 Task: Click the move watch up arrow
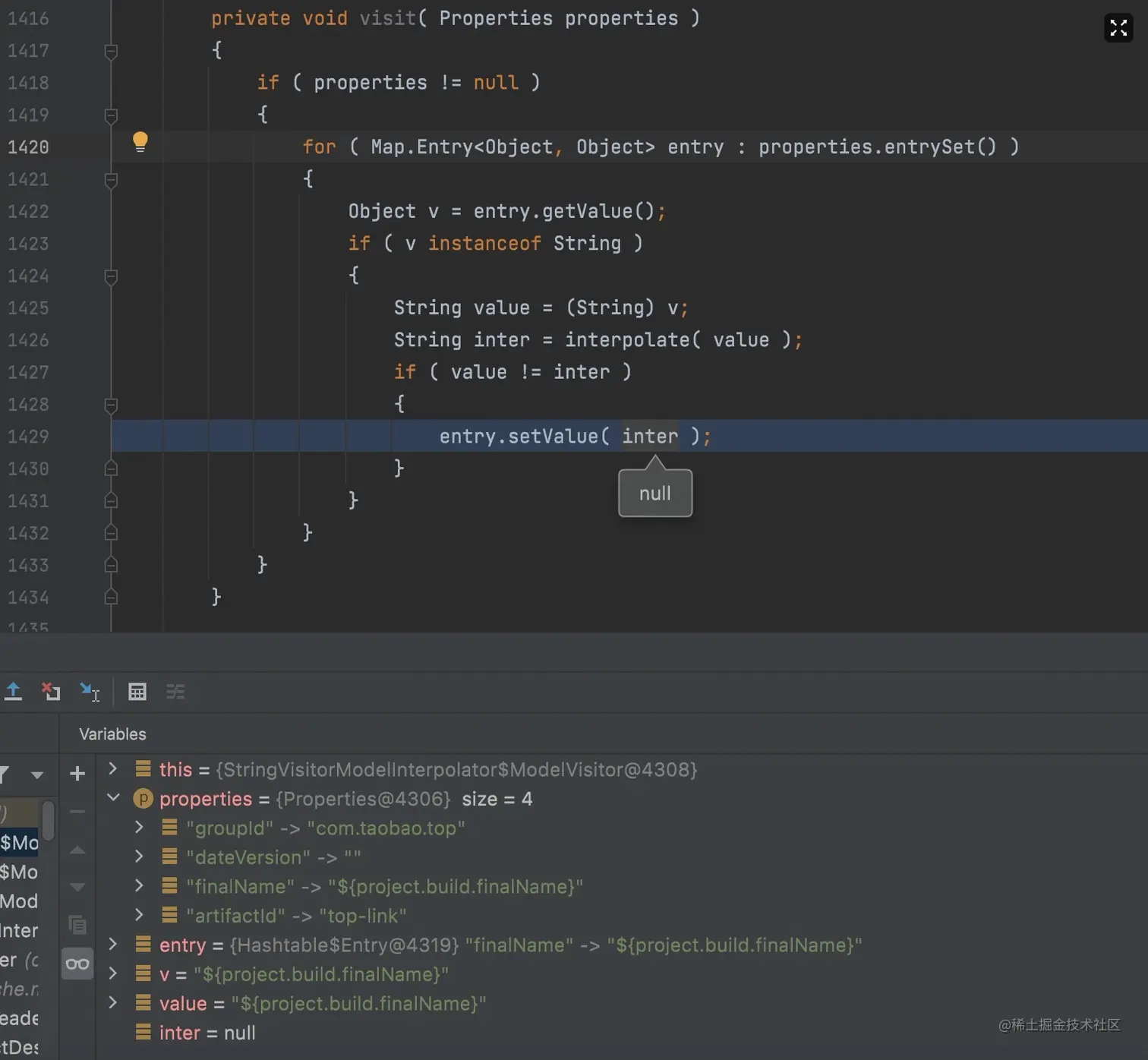click(x=77, y=850)
